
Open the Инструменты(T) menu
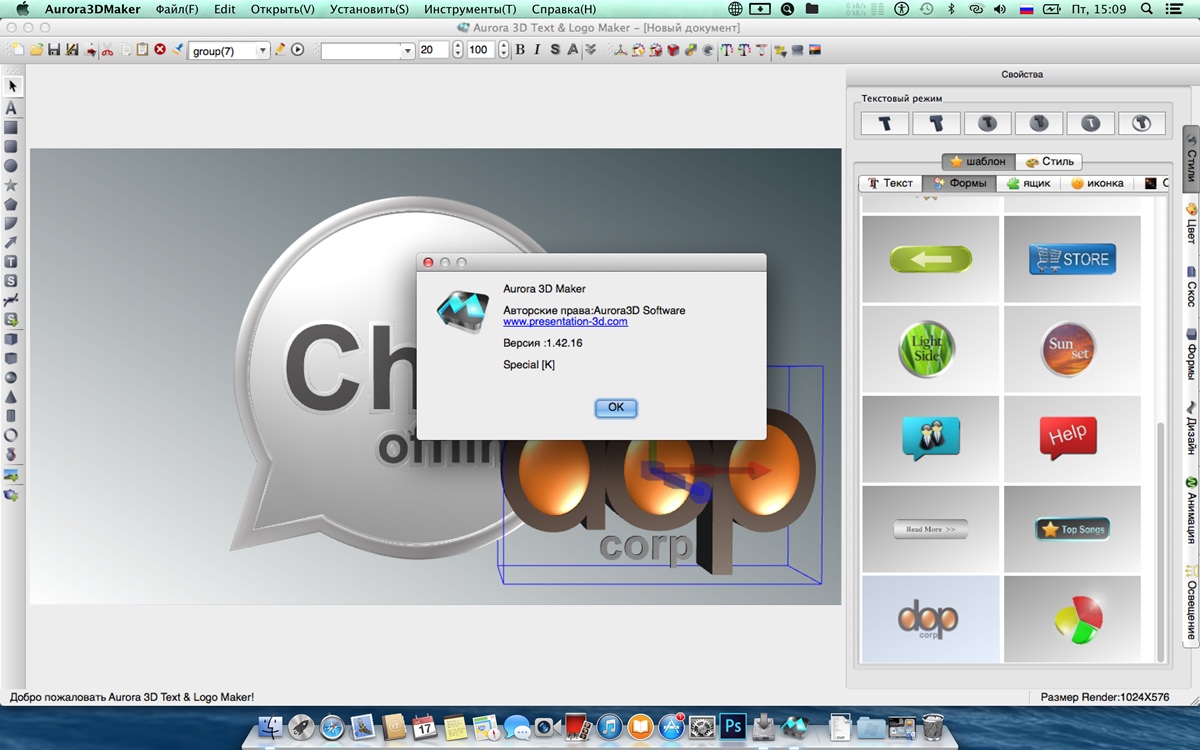coord(470,9)
